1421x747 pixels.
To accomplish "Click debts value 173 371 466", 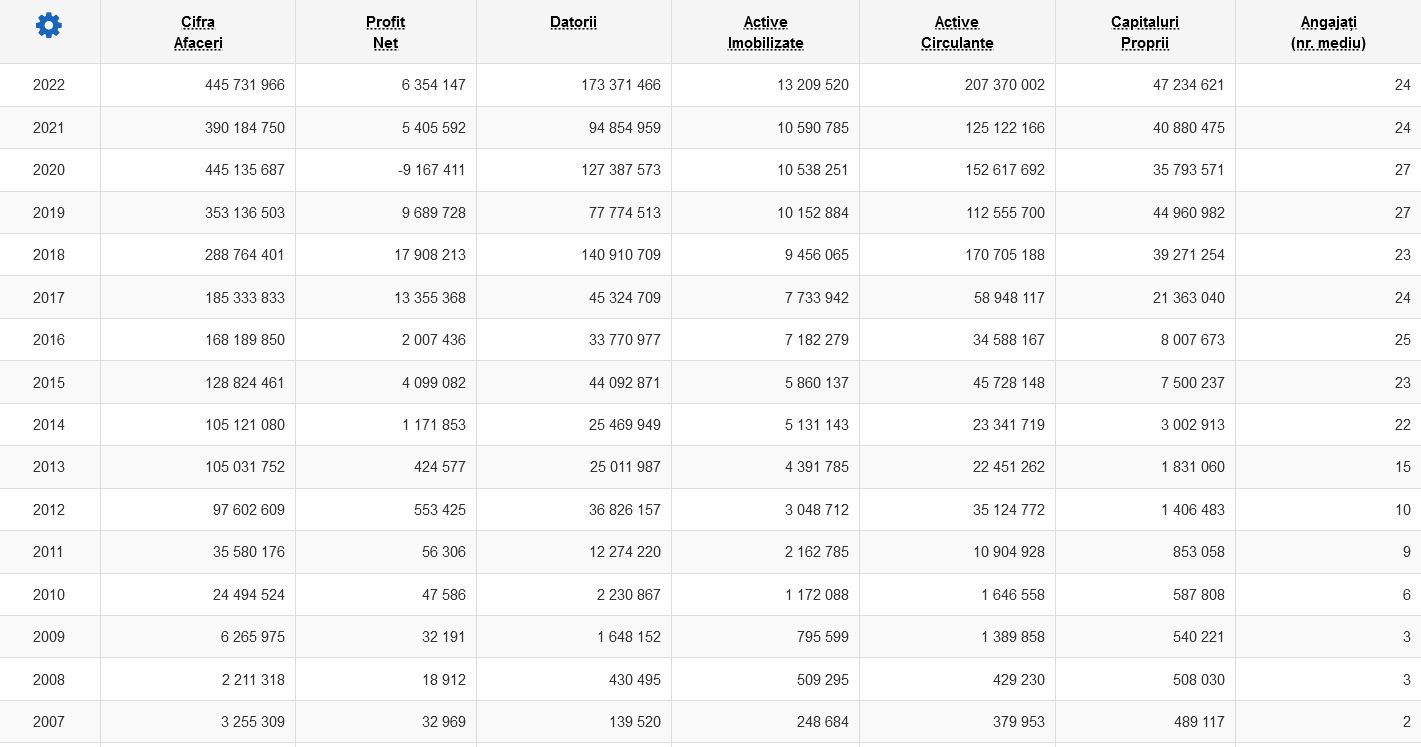I will point(621,85).
